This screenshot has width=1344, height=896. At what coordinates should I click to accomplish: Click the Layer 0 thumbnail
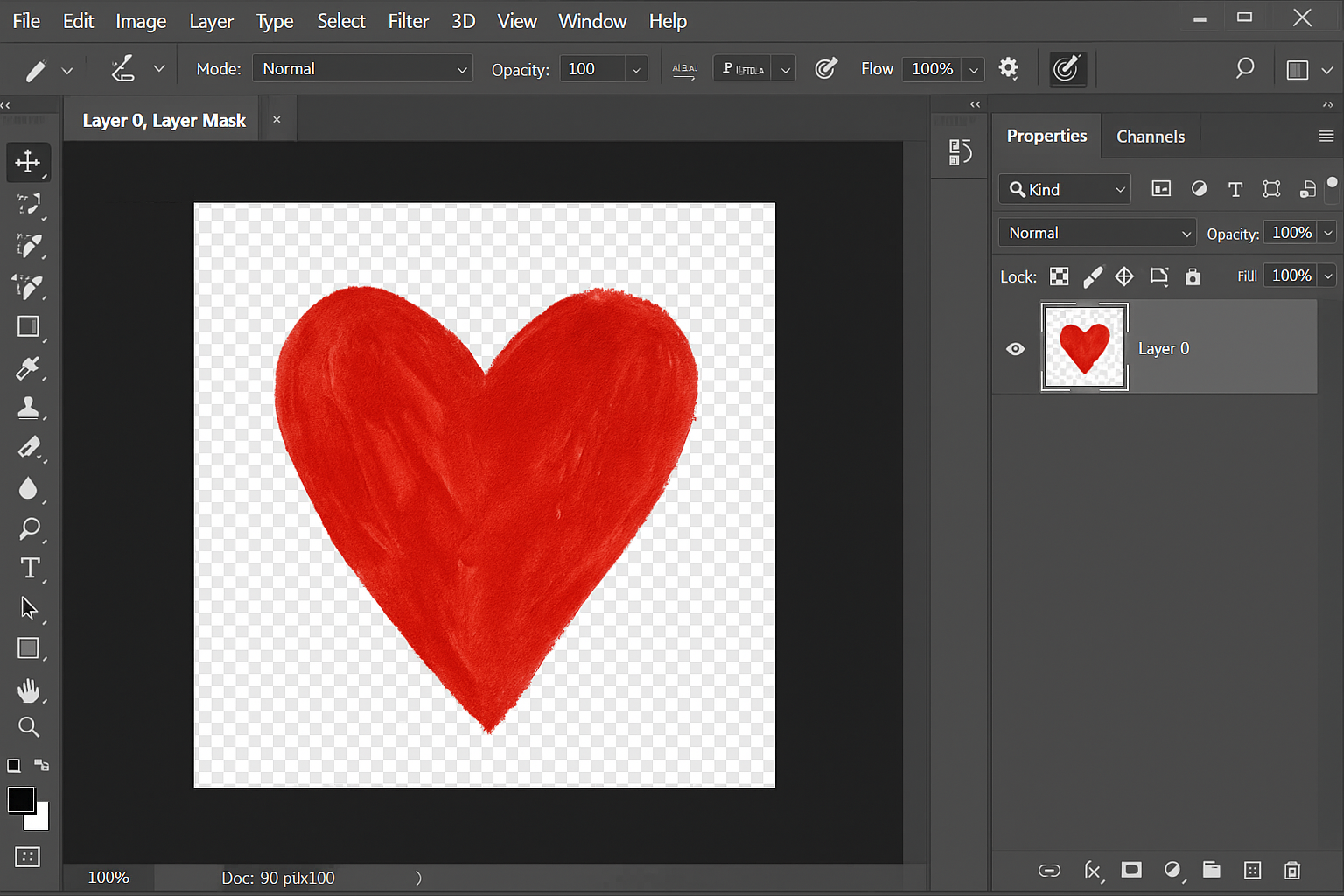click(1084, 346)
